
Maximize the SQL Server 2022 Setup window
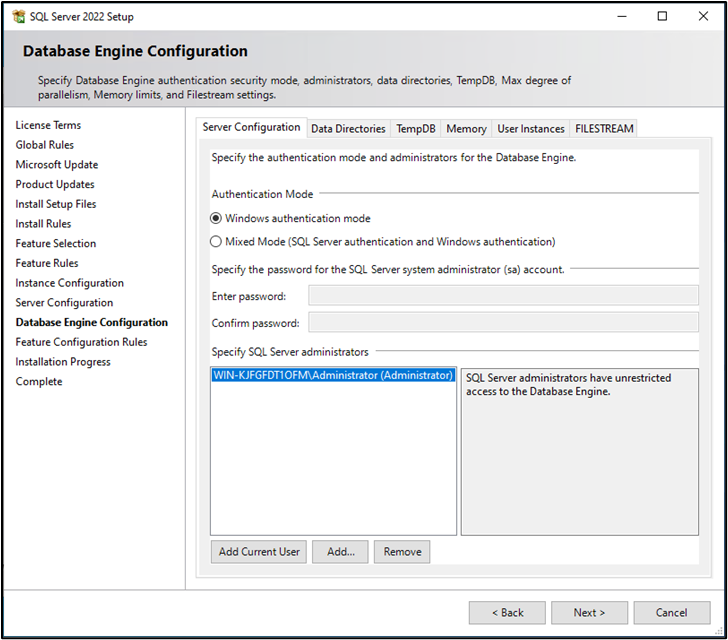click(x=663, y=17)
